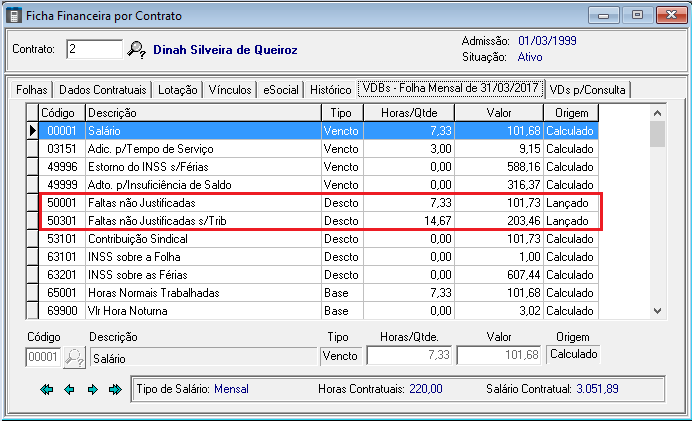Image resolution: width=692 pixels, height=421 pixels.
Task: Go to previous record navigation arrow
Action: [x=69, y=389]
